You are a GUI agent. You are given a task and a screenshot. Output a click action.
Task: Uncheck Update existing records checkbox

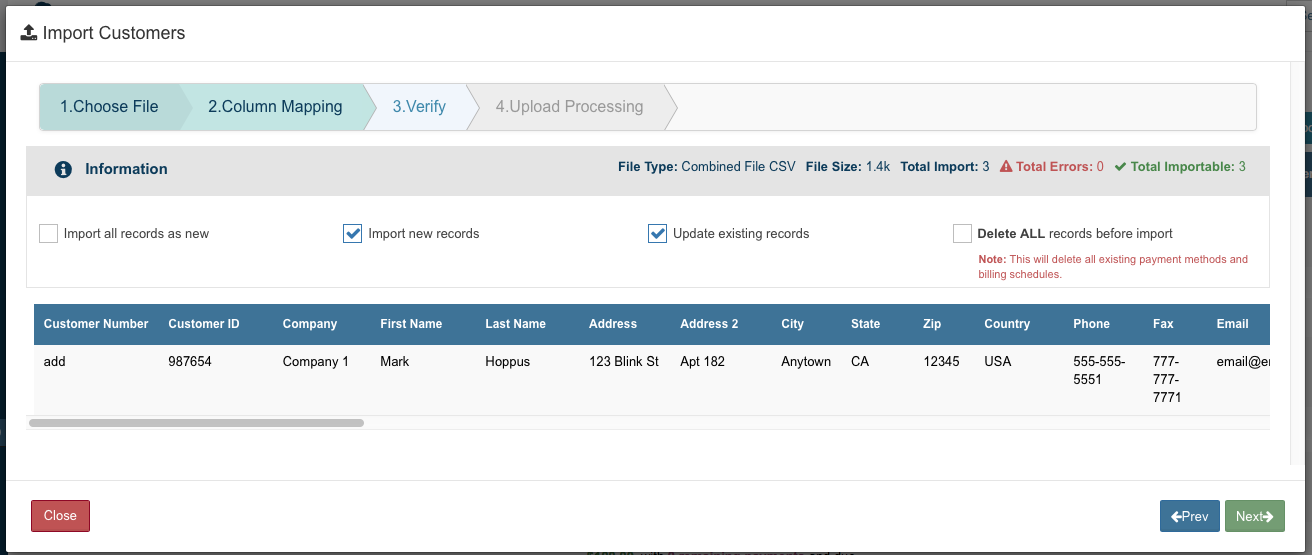pyautogui.click(x=657, y=234)
